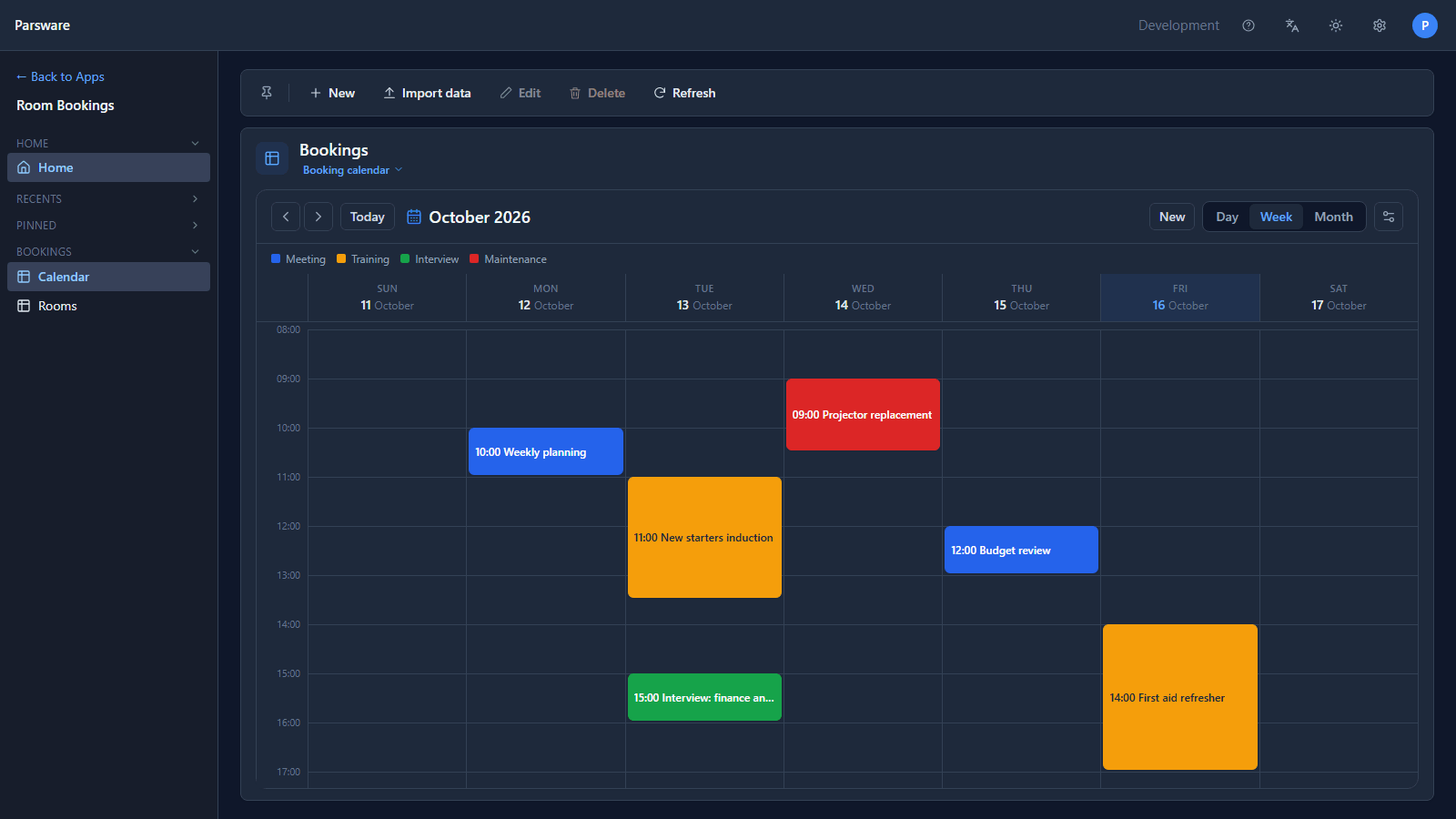Open the user profile avatar P
Image resolution: width=1456 pixels, height=819 pixels.
click(1425, 25)
